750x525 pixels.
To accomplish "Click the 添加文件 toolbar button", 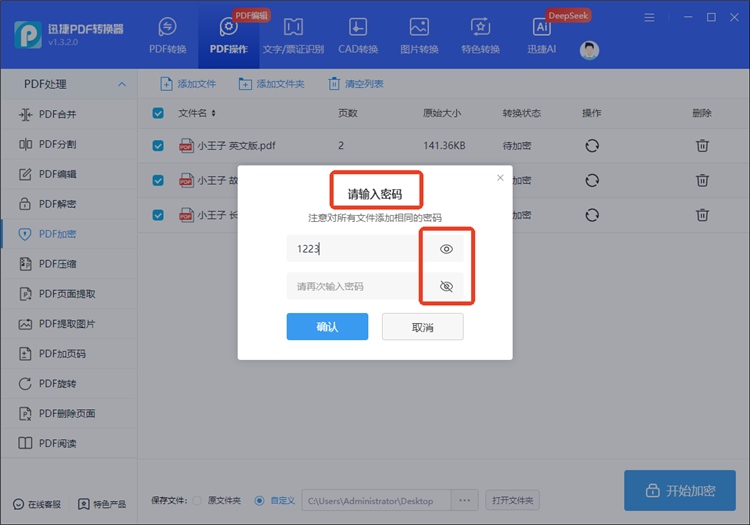I will coord(188,84).
